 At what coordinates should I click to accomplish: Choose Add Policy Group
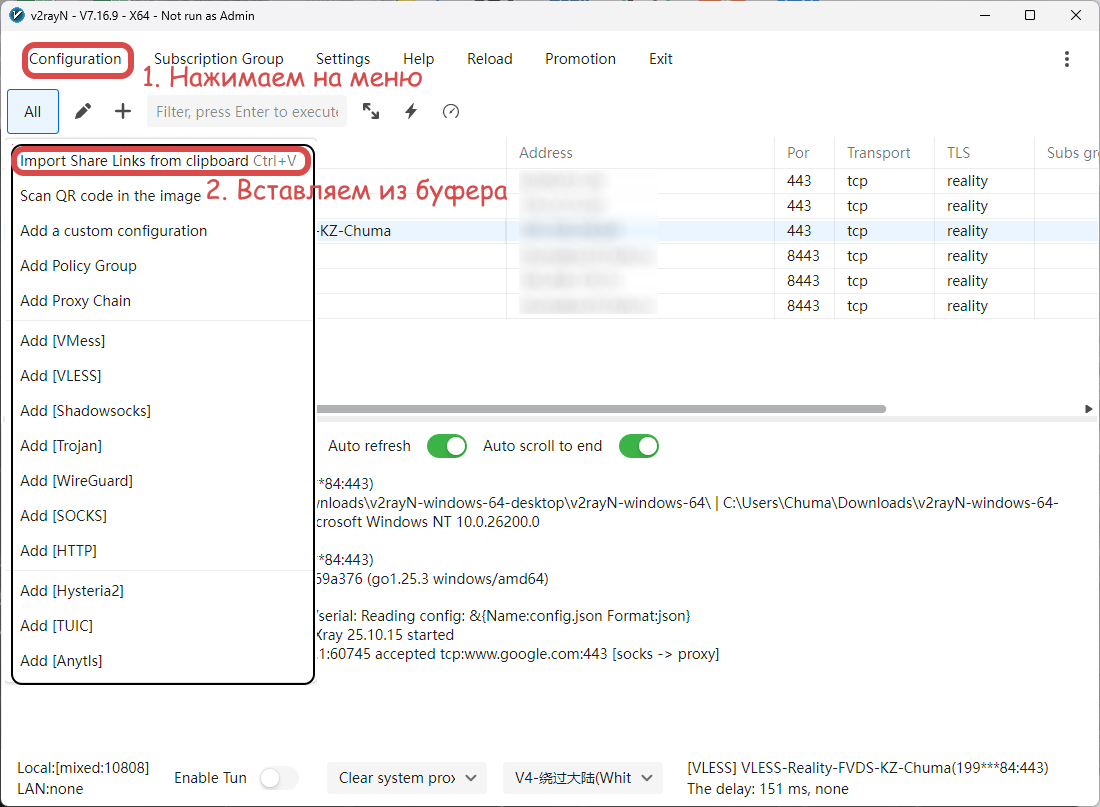[x=162, y=266]
